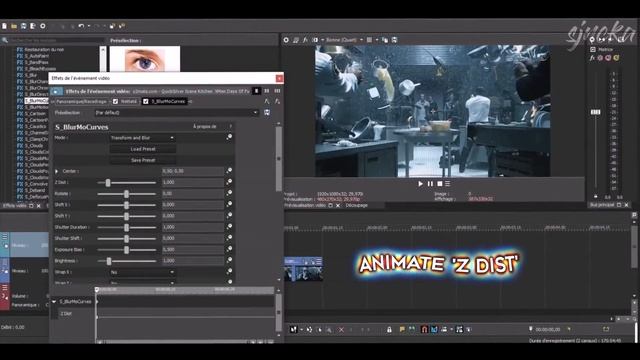This screenshot has height=360, width=640.
Task: Click the animate icon beside Mode
Action: [x=229, y=138]
